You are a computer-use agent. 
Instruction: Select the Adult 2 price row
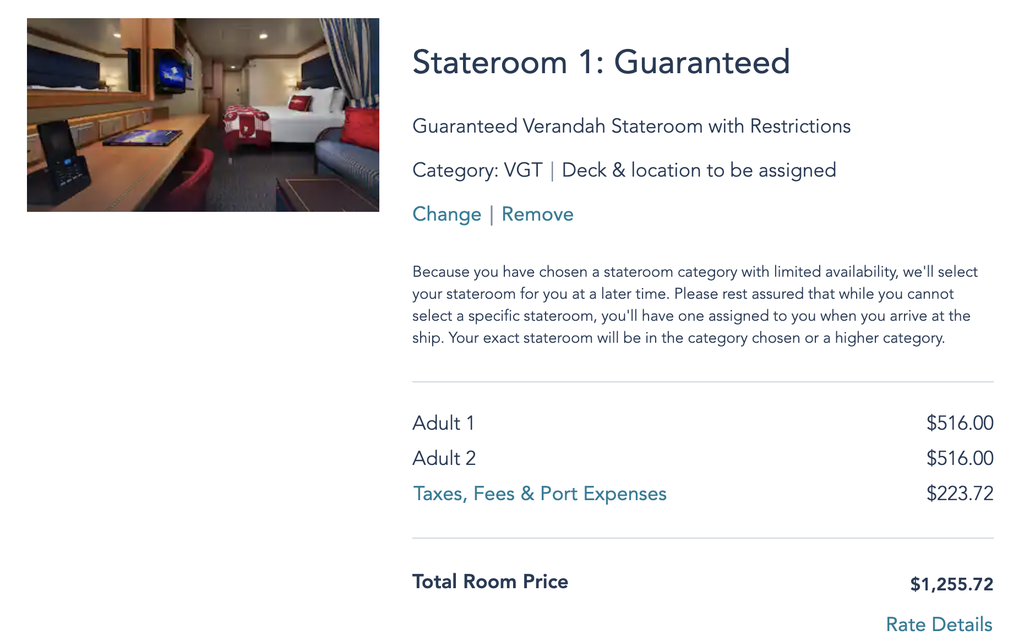point(444,458)
